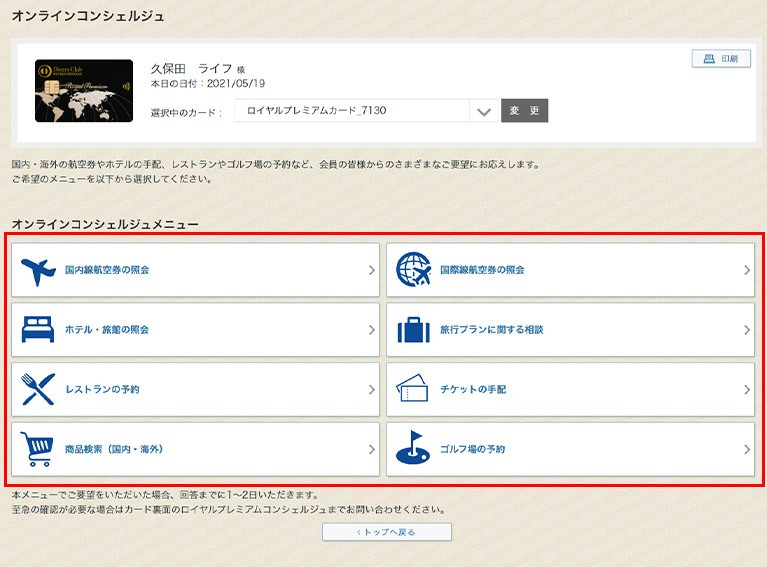Click the date text 2021/05/19
767x567 pixels.
click(x=236, y=84)
